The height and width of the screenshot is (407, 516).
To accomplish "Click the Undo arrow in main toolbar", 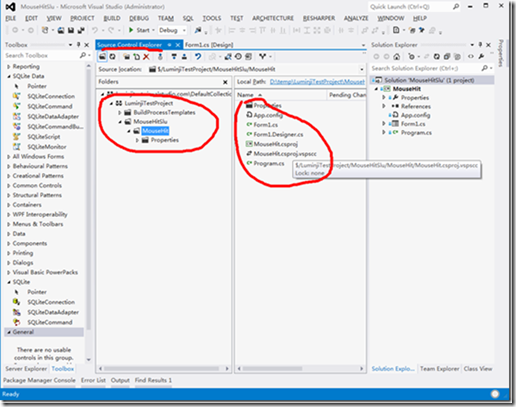I will tap(95, 30).
